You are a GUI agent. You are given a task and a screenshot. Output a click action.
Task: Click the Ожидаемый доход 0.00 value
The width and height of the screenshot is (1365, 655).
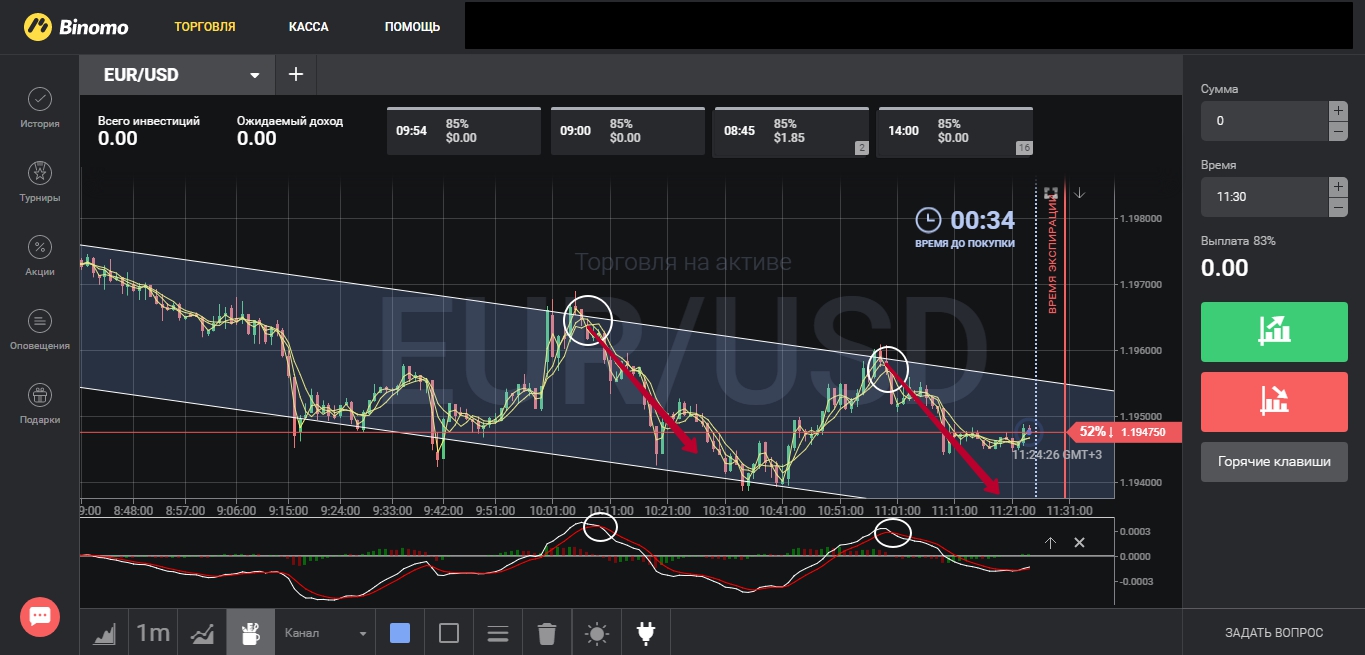pyautogui.click(x=290, y=131)
